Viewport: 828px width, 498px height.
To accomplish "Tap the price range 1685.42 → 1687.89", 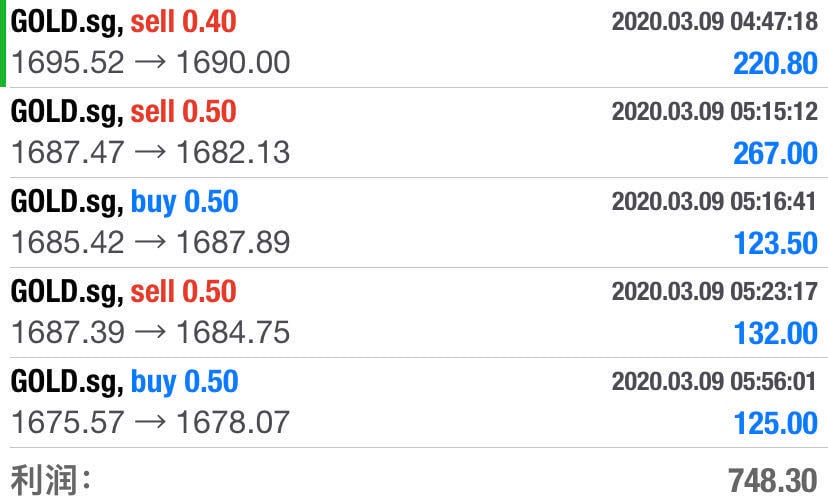I will point(150,242).
